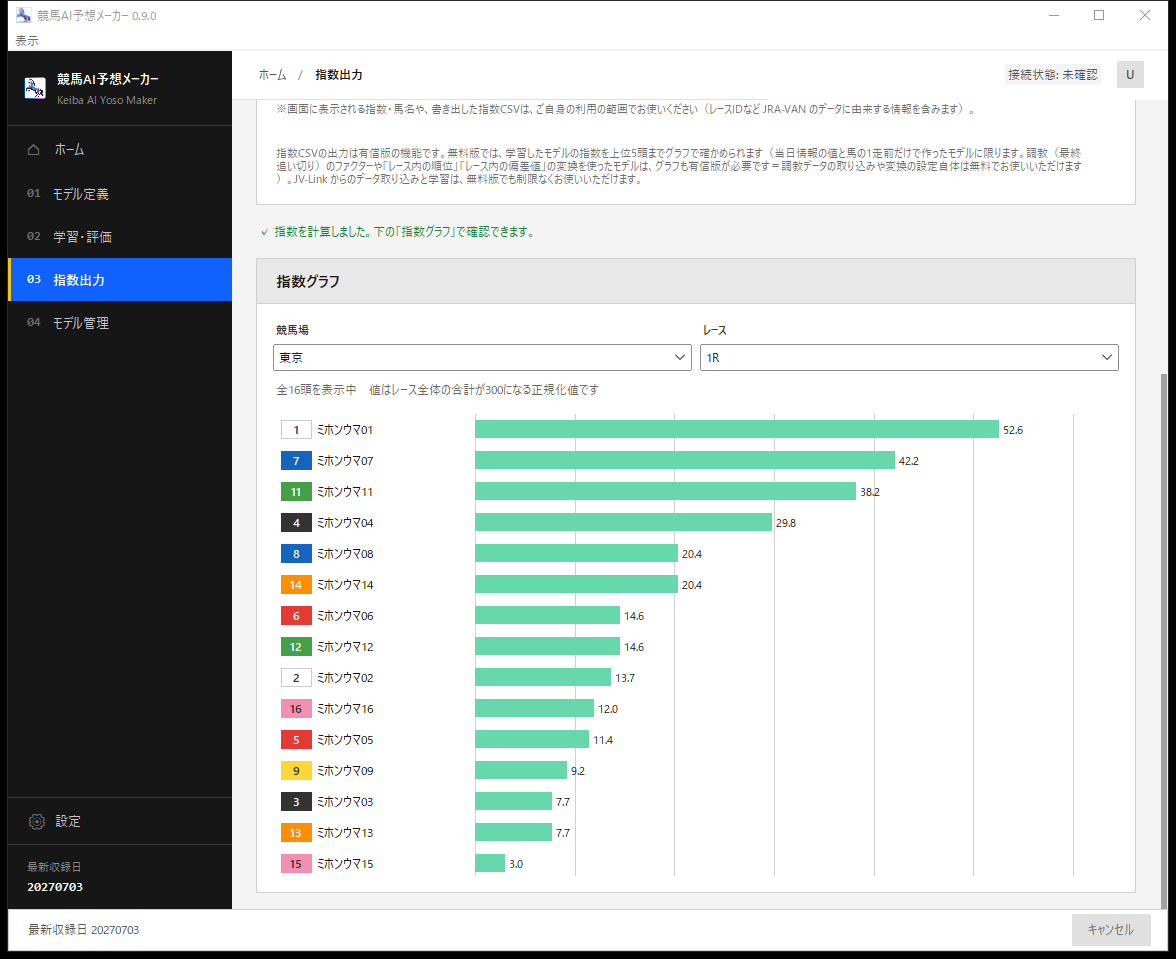This screenshot has height=959, width=1176.
Task: Go to 04 モデル管理 page
Action: point(120,323)
